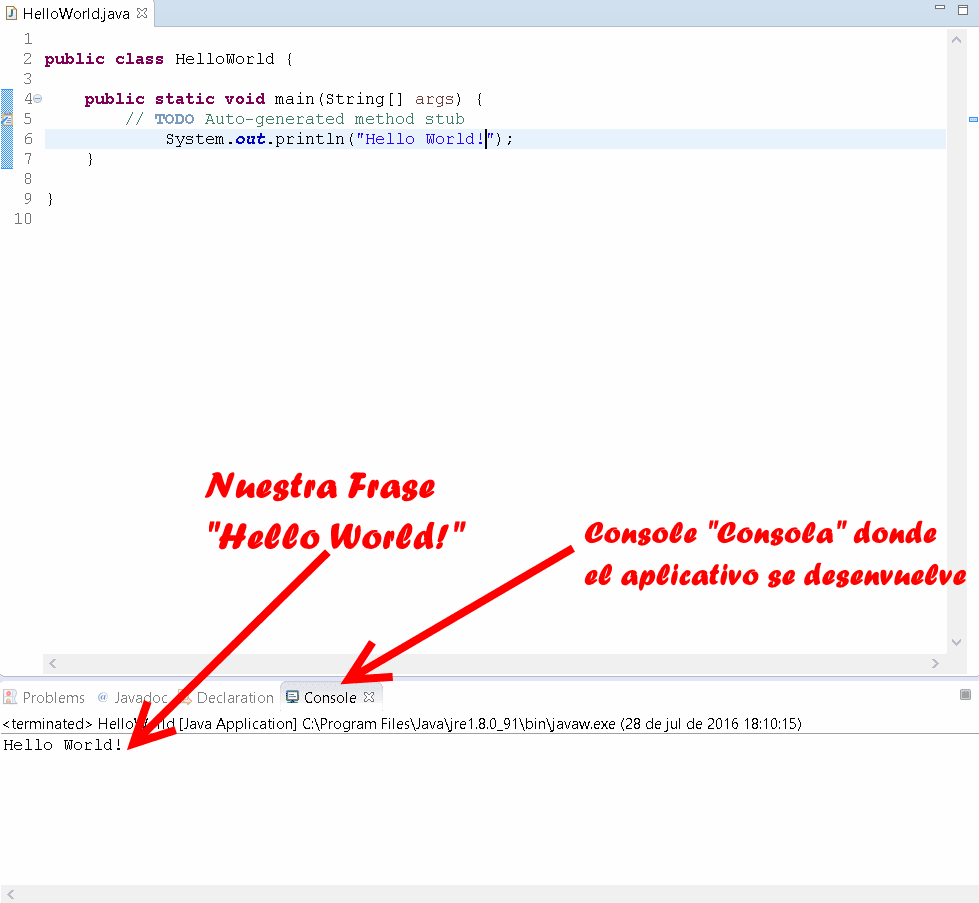
Task: Collapse the main method fold marker
Action: (37, 99)
